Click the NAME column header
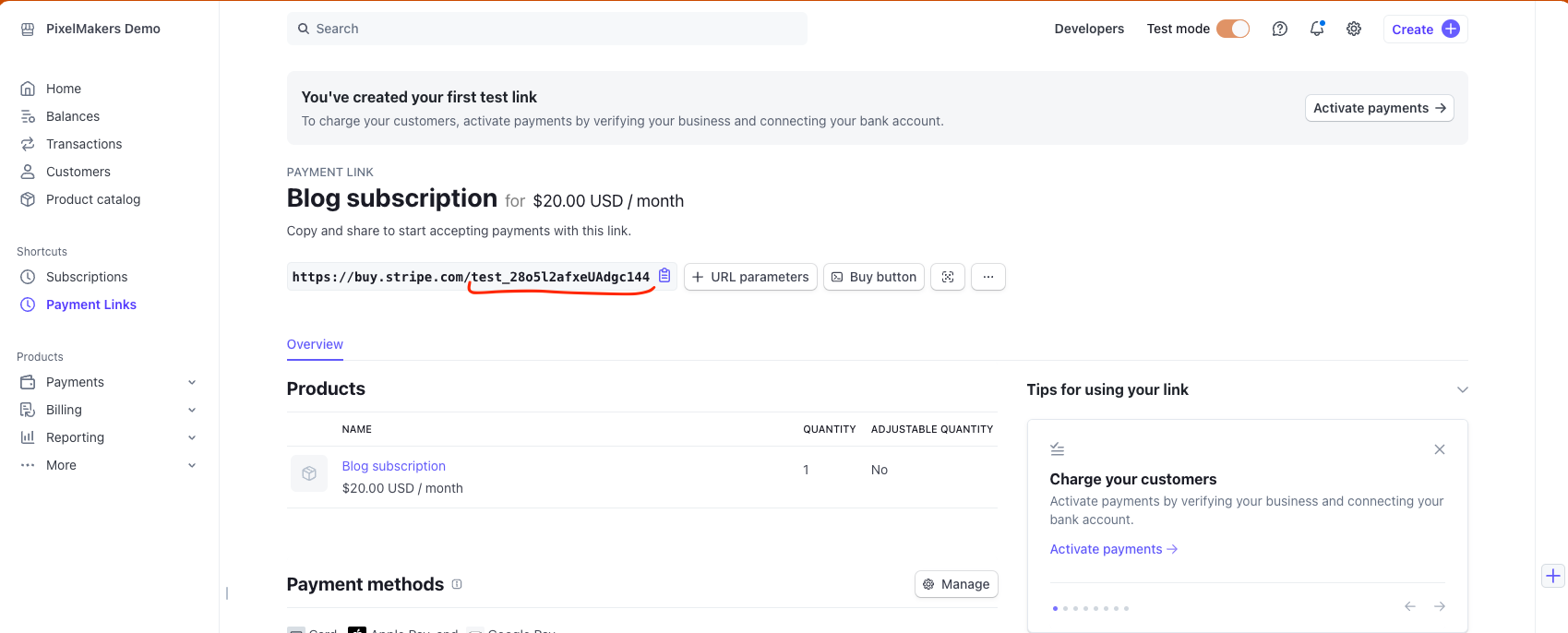 coord(357,429)
